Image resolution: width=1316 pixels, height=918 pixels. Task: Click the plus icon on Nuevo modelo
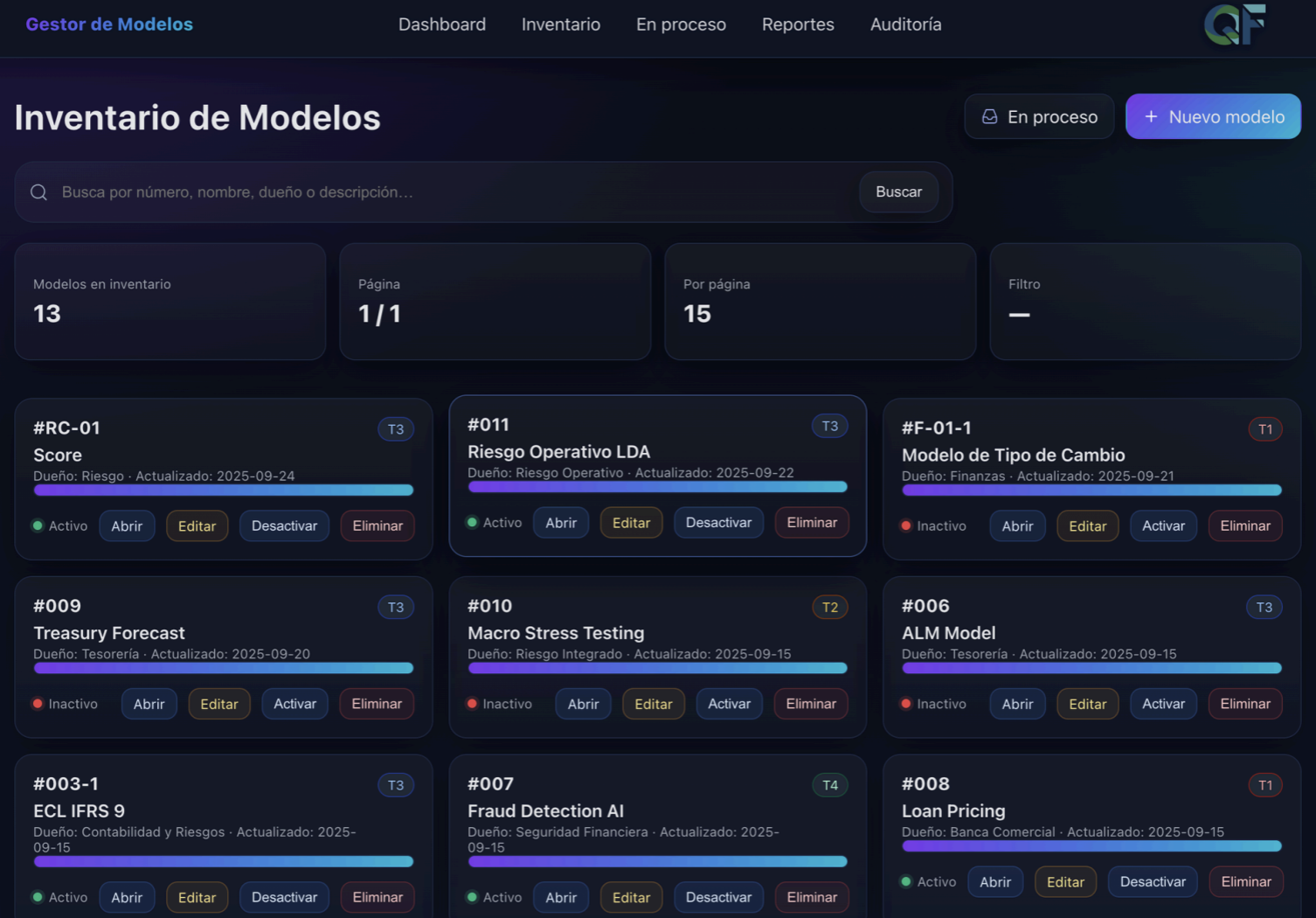(1151, 117)
